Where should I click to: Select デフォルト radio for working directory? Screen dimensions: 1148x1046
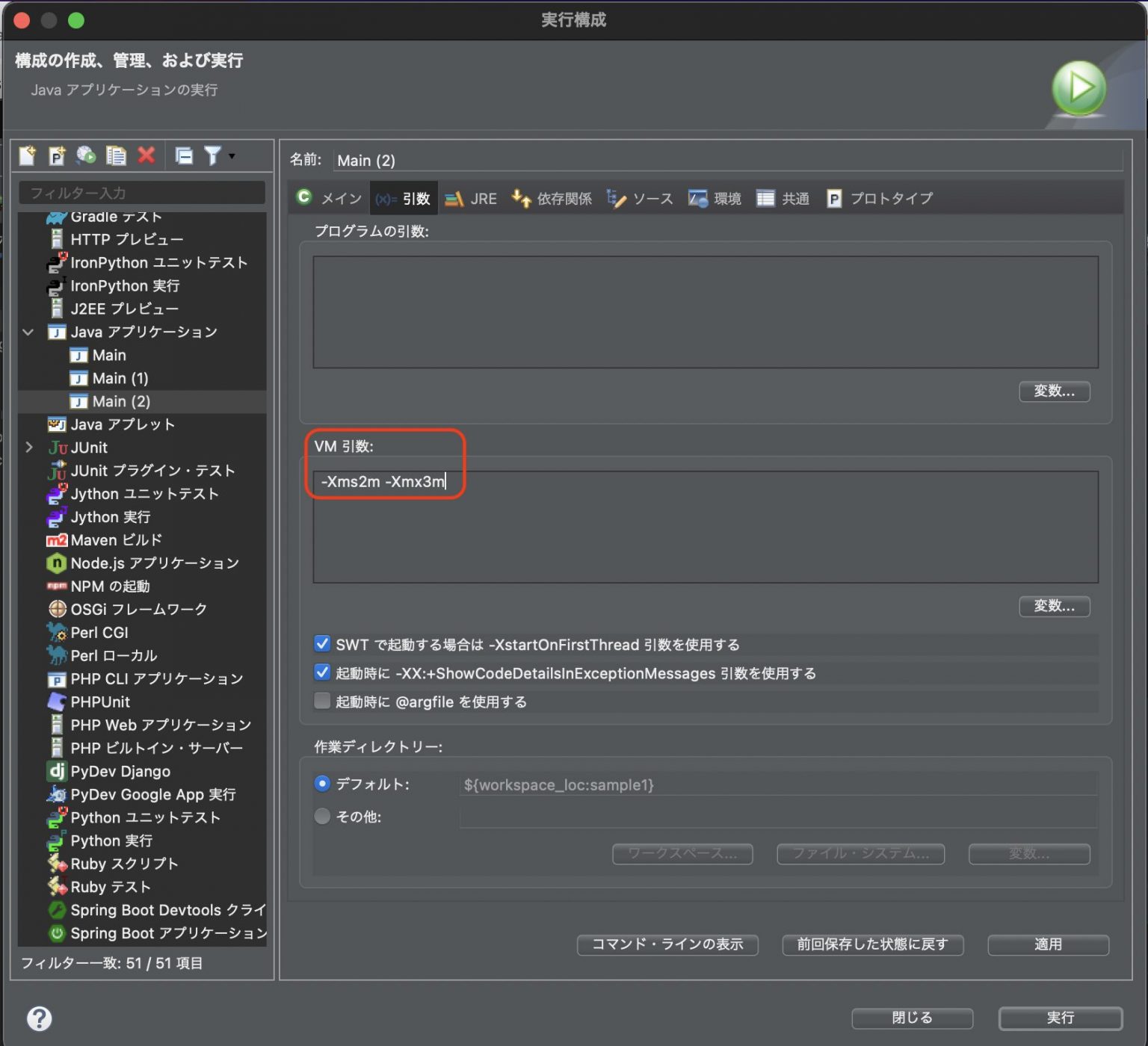[x=321, y=784]
